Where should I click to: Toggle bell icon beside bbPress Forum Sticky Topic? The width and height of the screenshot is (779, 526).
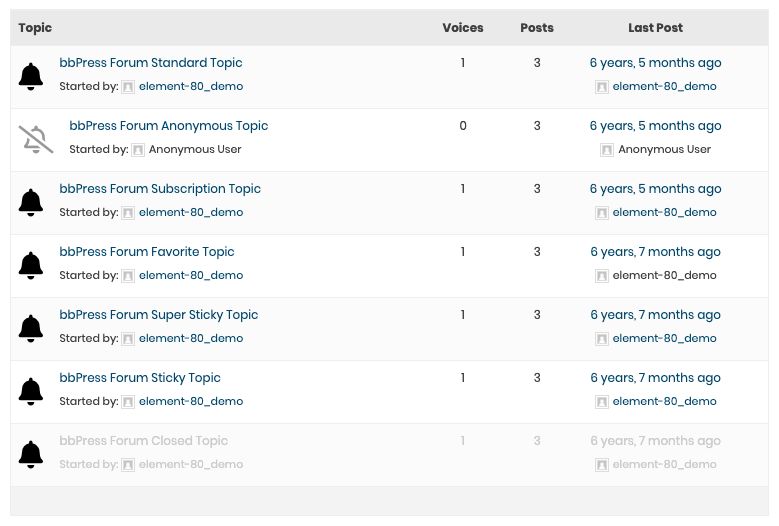coord(31,392)
